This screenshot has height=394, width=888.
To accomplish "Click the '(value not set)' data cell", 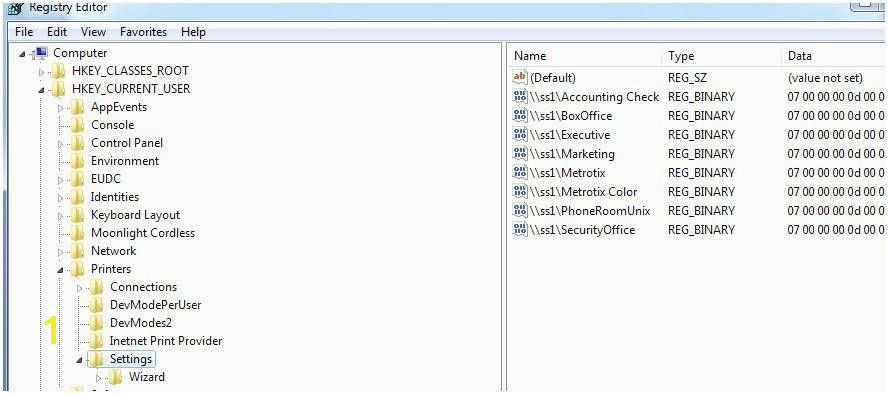I will click(x=825, y=78).
